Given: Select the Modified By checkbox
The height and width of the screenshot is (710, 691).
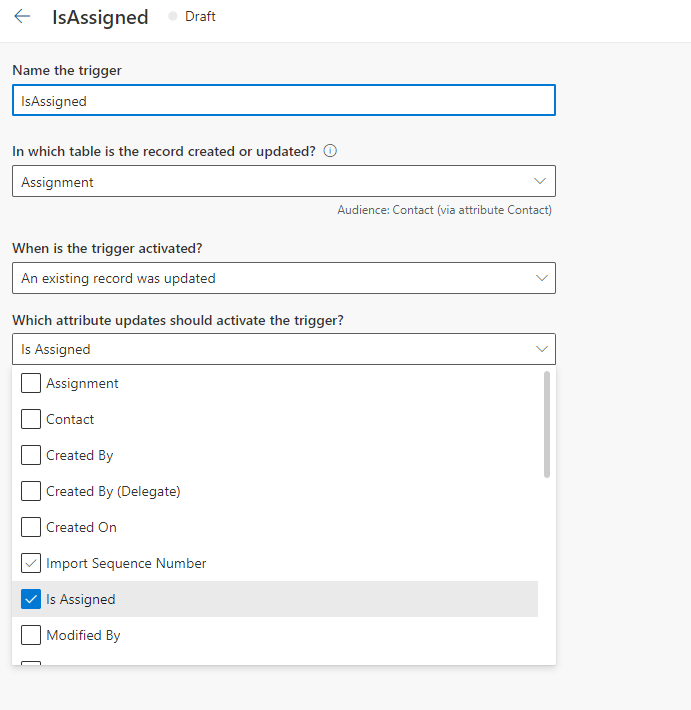Looking at the screenshot, I should click(31, 635).
